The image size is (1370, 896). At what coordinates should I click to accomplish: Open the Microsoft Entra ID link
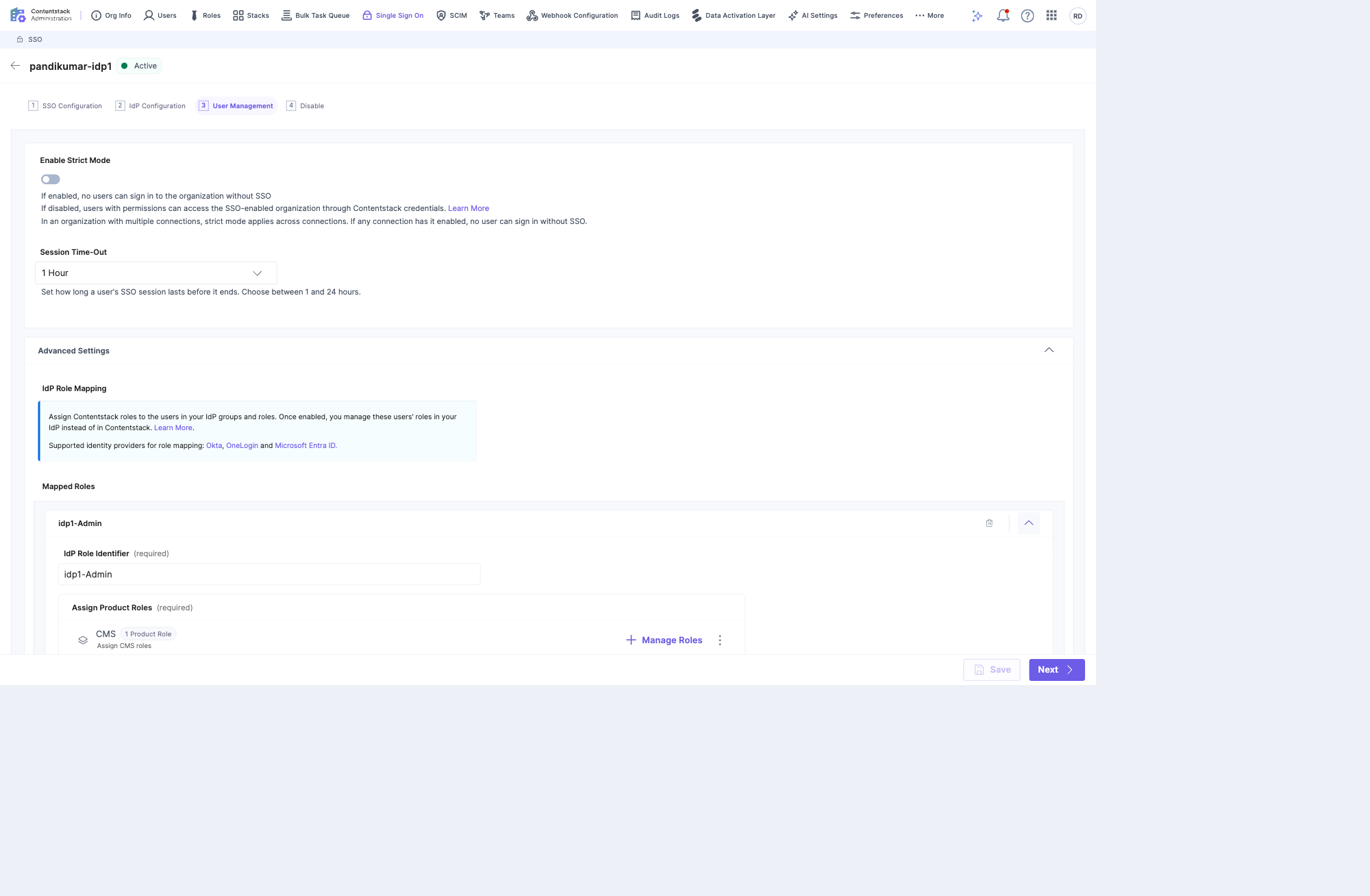tap(306, 445)
